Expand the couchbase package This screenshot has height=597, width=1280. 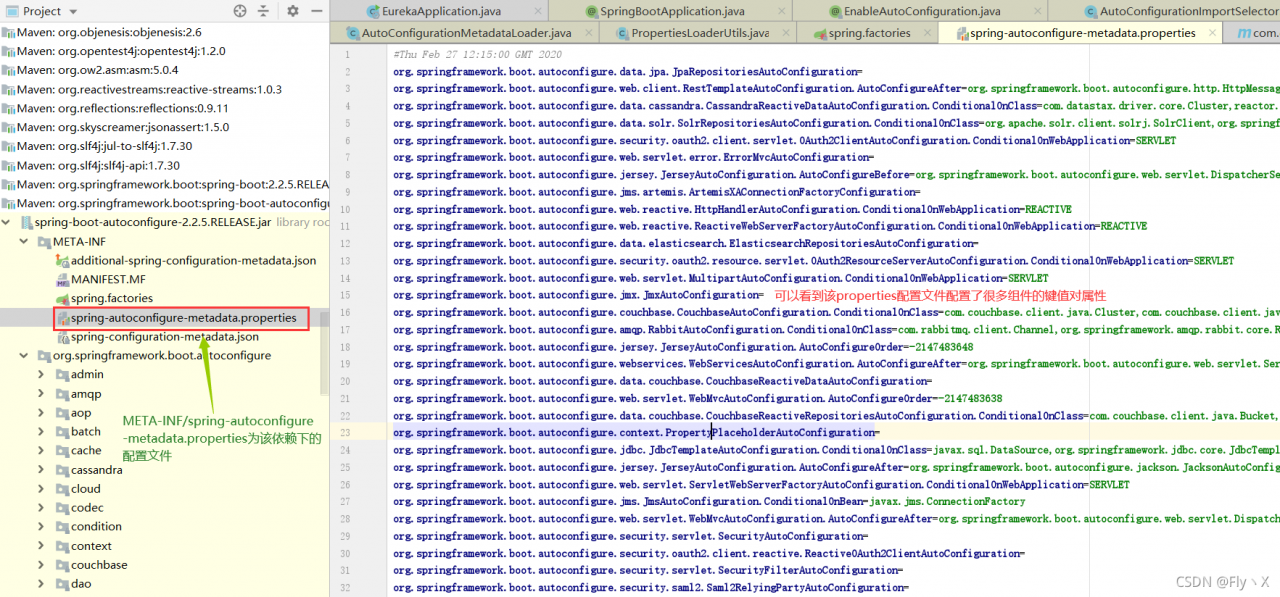pyautogui.click(x=41, y=565)
